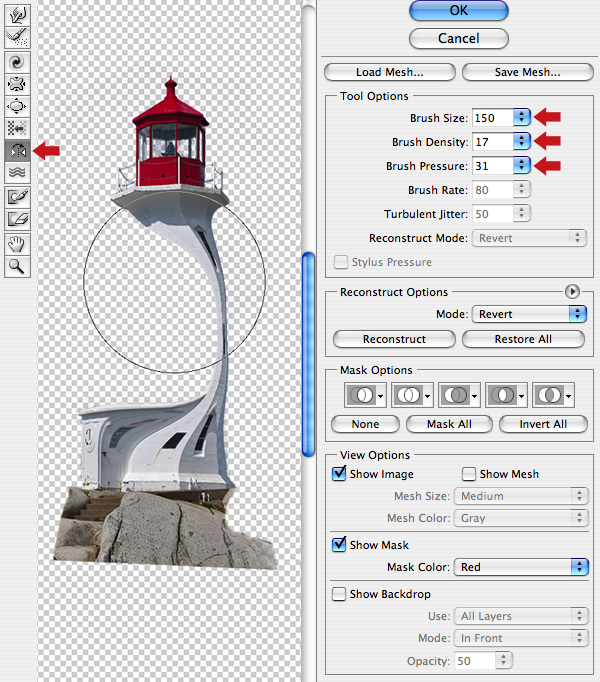Screen dimensions: 600x682
Task: Click the Turbulent Jitter value field
Action: (x=493, y=214)
